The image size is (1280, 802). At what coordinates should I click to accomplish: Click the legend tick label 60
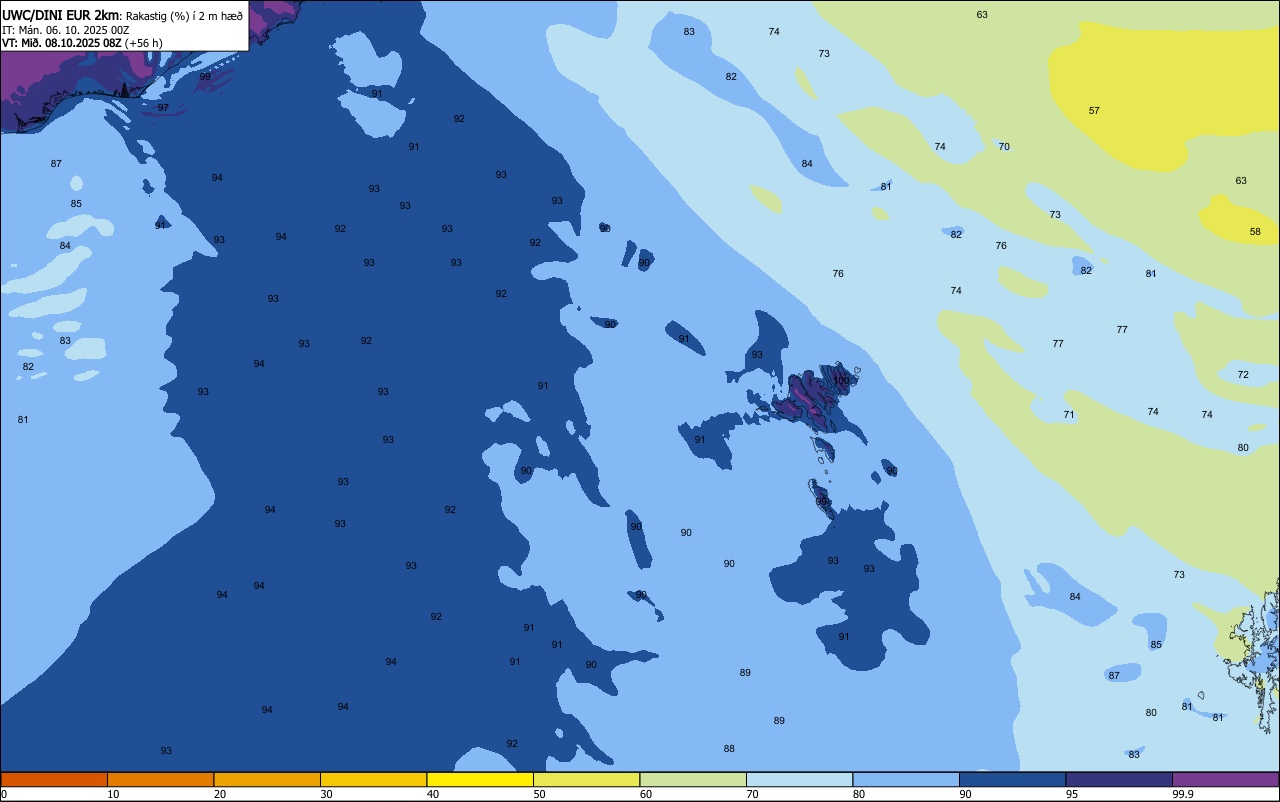click(646, 794)
